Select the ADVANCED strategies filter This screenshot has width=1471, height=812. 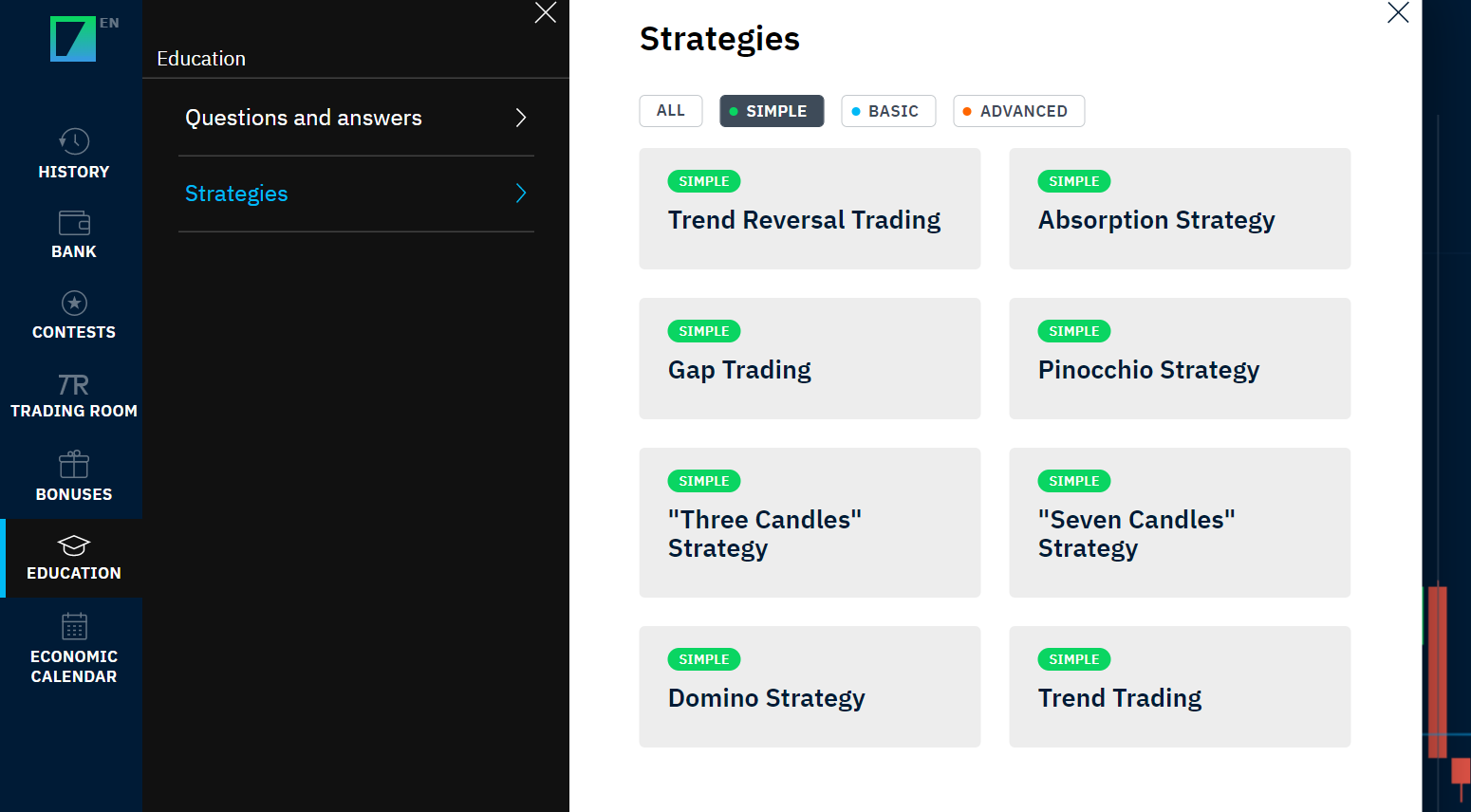[1018, 111]
